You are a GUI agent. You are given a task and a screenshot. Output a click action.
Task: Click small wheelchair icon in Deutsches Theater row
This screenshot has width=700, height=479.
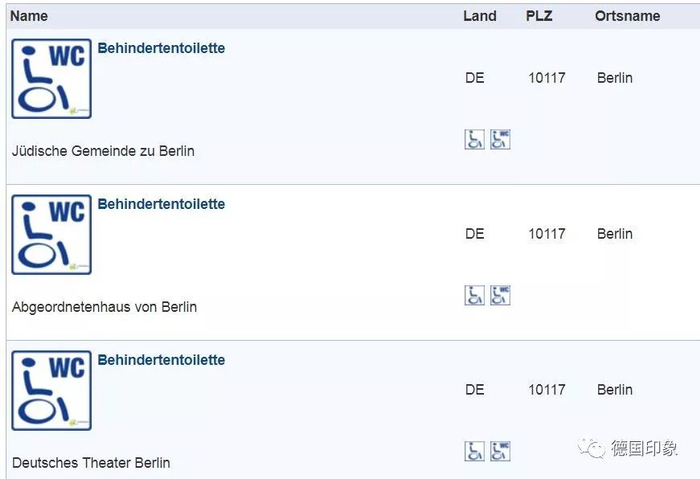coord(474,451)
